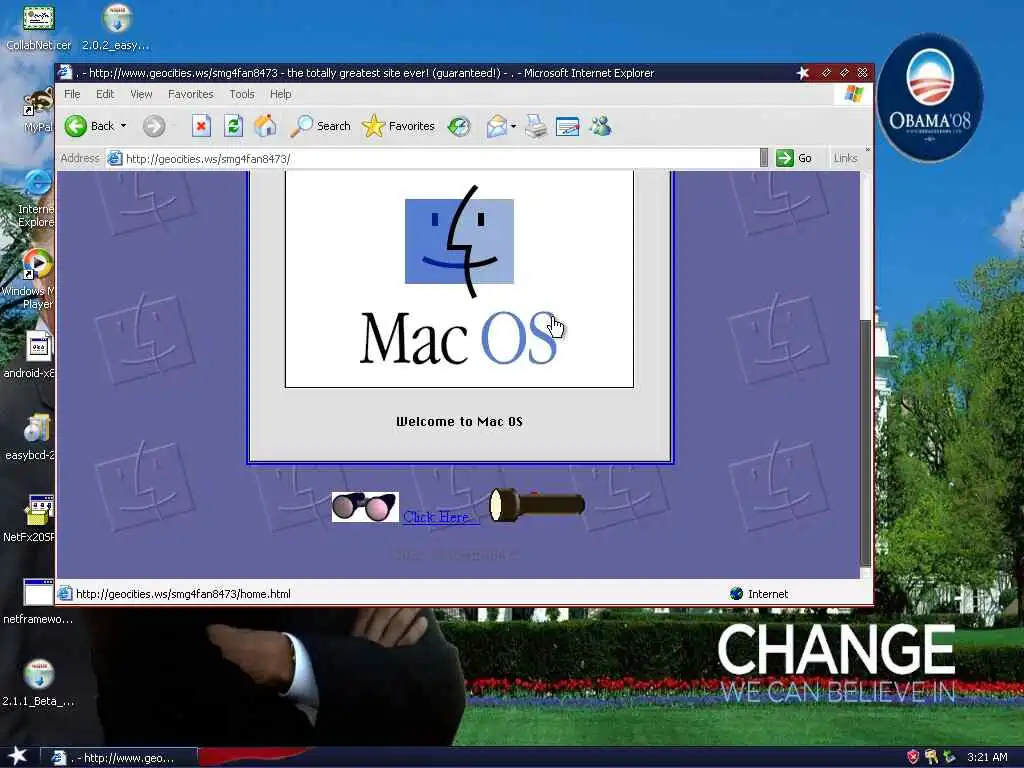Click the flashlight image

[x=537, y=505]
